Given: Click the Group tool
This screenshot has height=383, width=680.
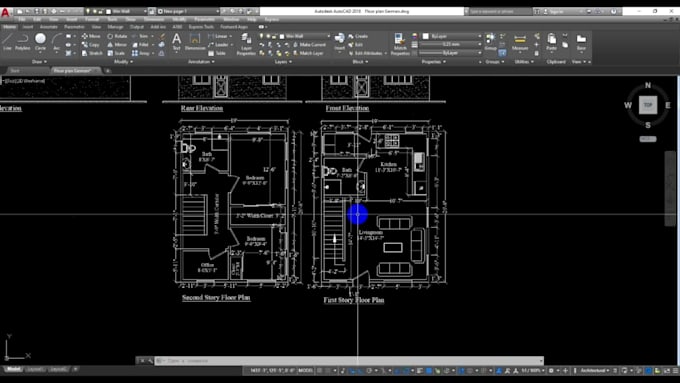Looking at the screenshot, I should (490, 42).
